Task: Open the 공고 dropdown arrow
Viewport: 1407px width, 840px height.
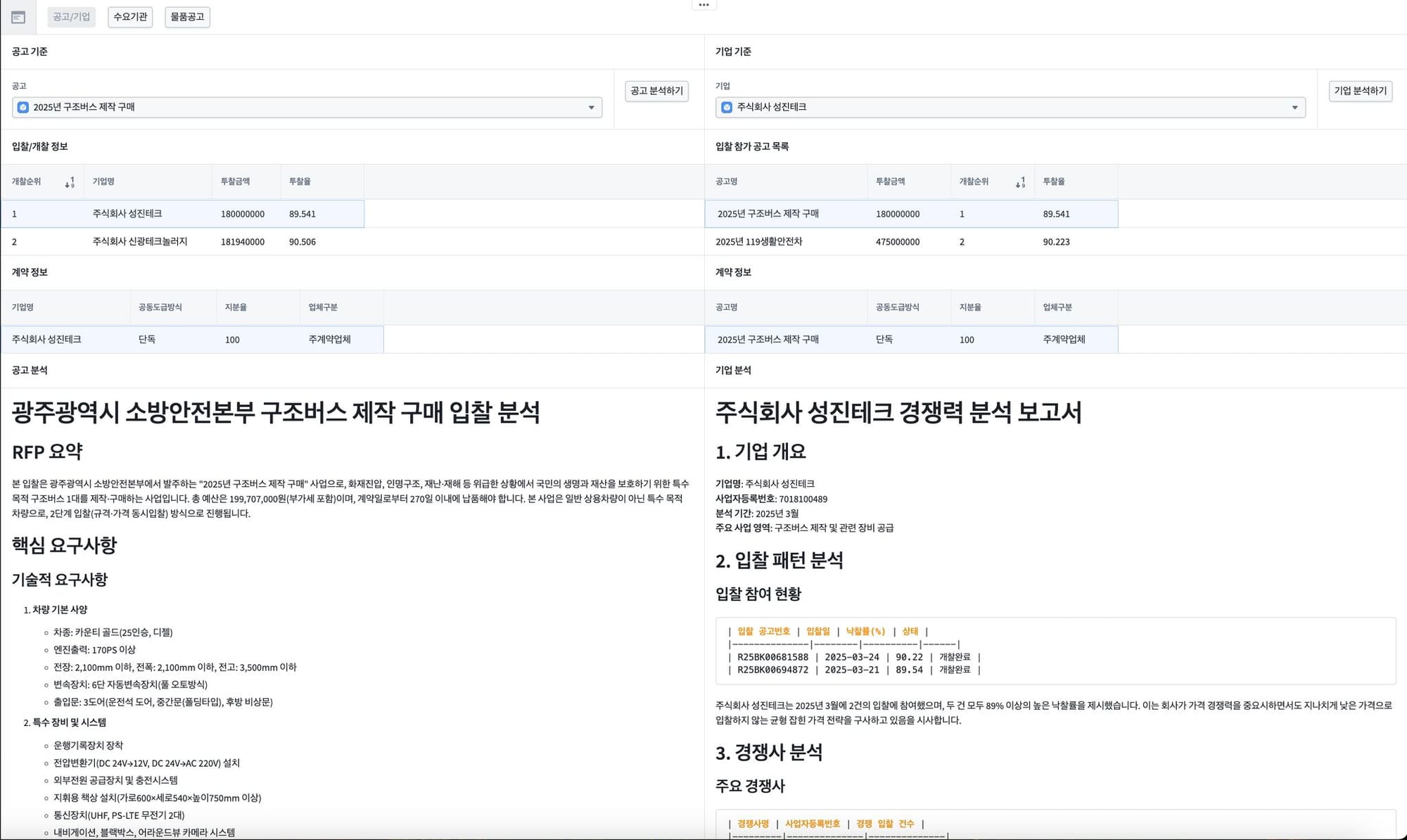Action: (591, 108)
